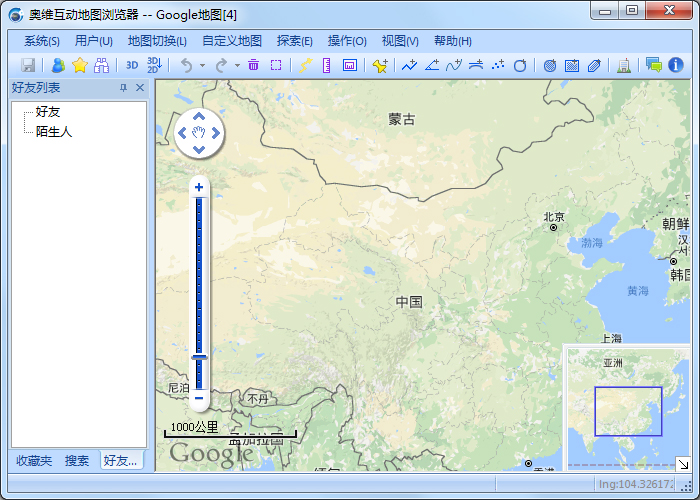Click the zoom slider handle
The image size is (700, 500).
199,357
